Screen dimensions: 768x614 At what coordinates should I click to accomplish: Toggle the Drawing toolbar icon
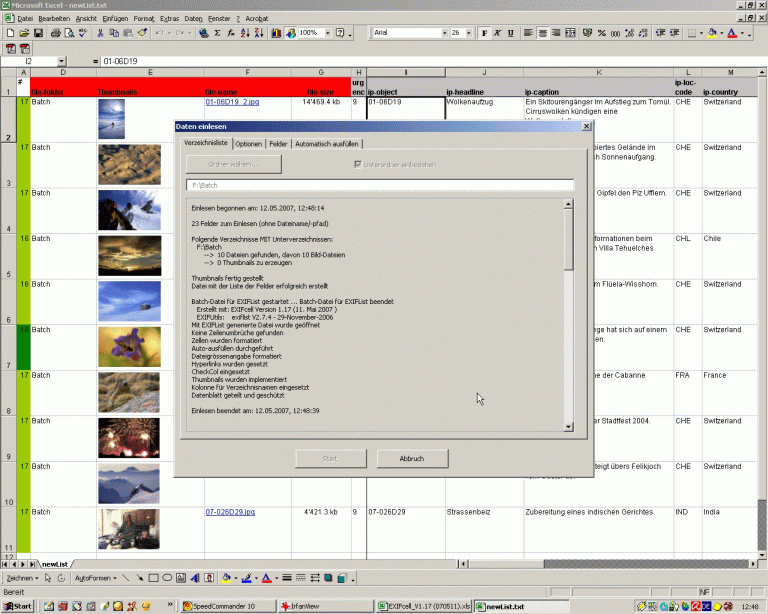pyautogui.click(x=290, y=33)
